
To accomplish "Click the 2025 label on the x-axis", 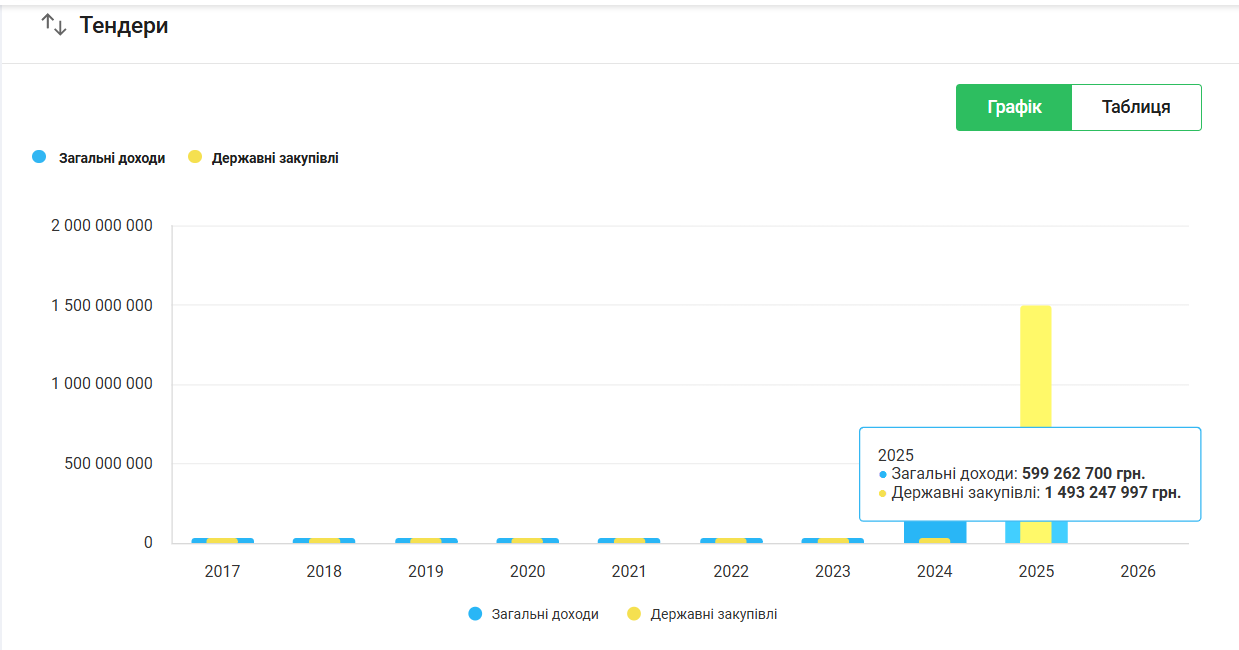I will click(1036, 572).
